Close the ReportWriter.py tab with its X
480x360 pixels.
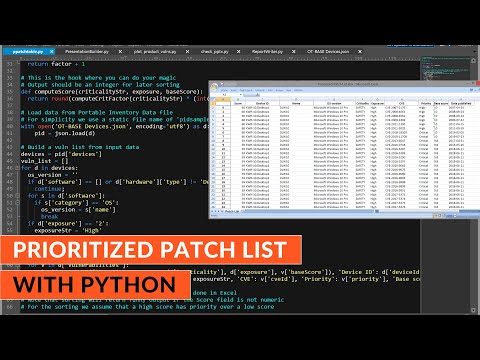(294, 52)
